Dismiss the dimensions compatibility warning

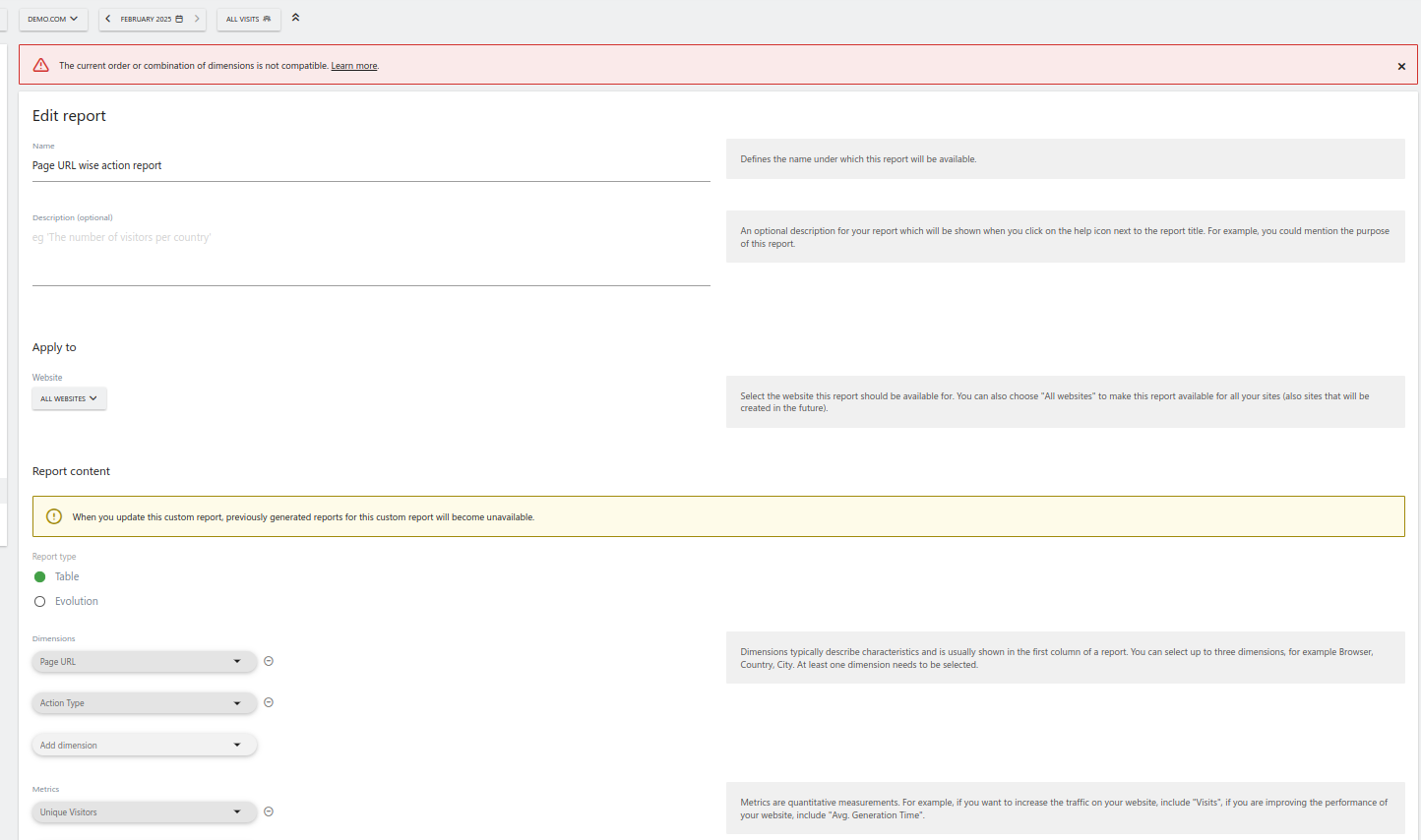click(1401, 66)
